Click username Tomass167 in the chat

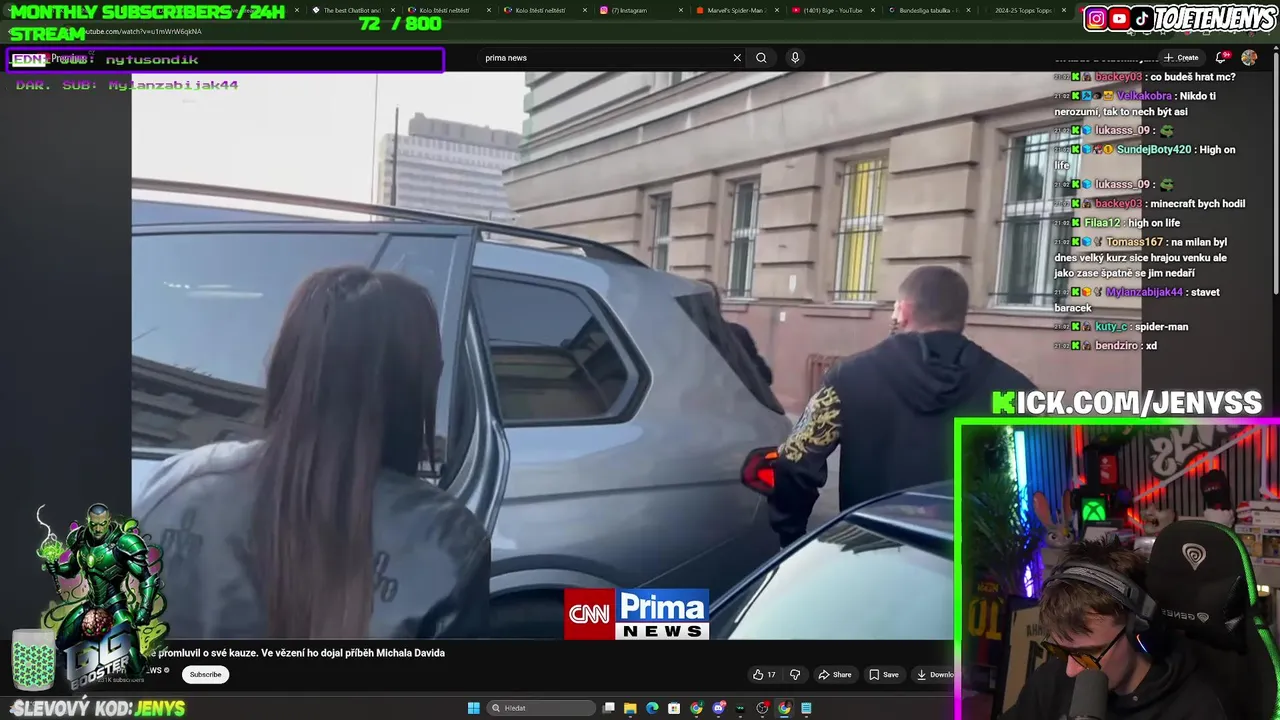[x=1135, y=242]
